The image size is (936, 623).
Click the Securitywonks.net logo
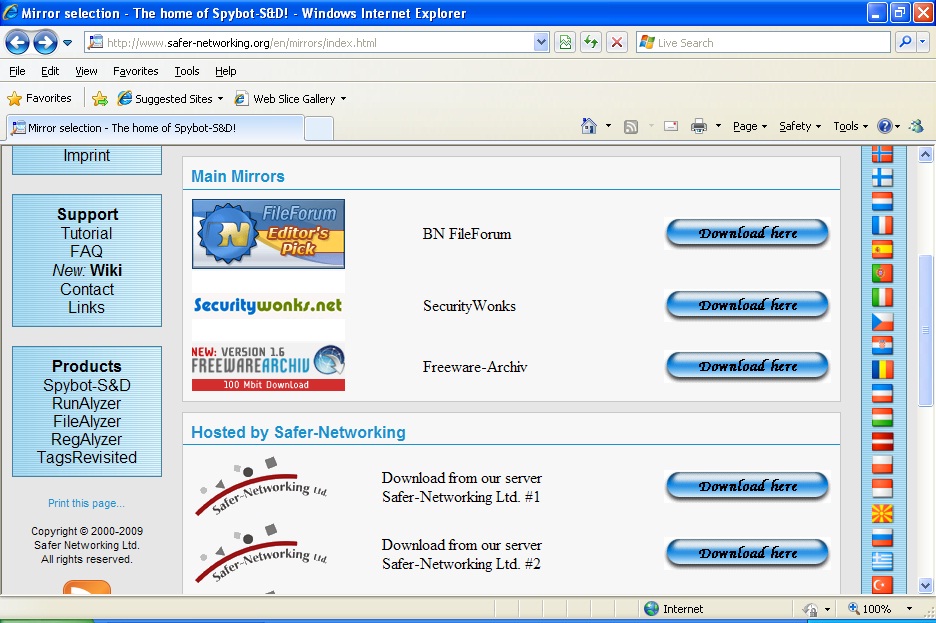tap(268, 306)
